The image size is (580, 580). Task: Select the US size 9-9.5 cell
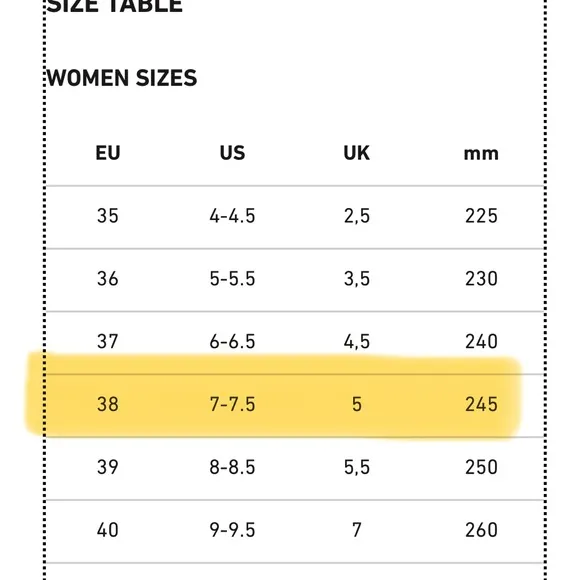click(x=232, y=530)
